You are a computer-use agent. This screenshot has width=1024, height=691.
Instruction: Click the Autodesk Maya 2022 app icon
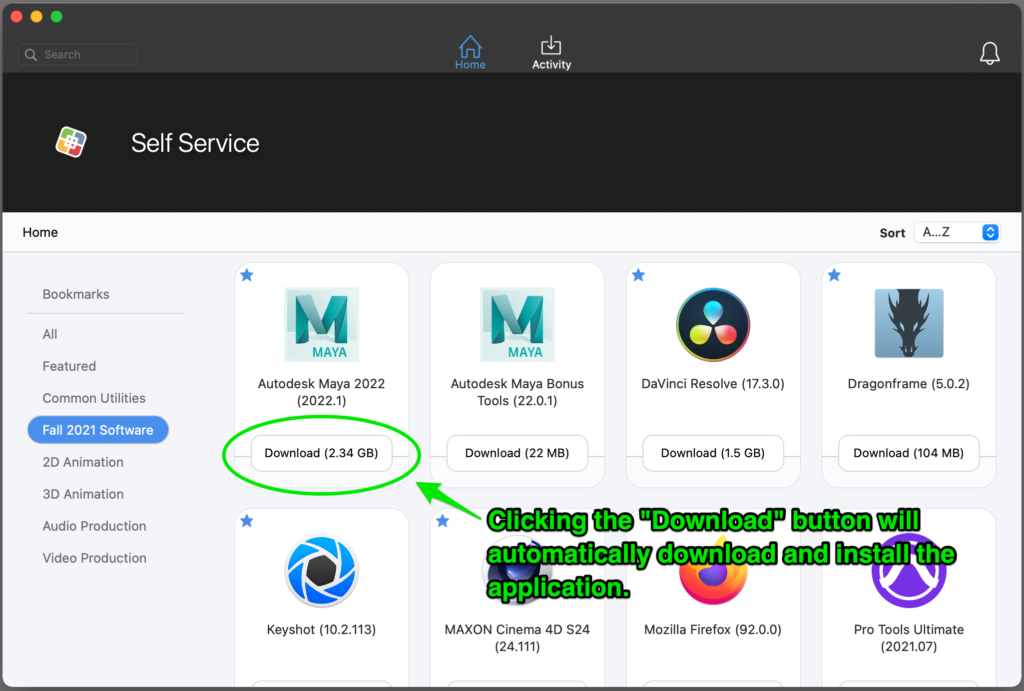click(x=321, y=324)
